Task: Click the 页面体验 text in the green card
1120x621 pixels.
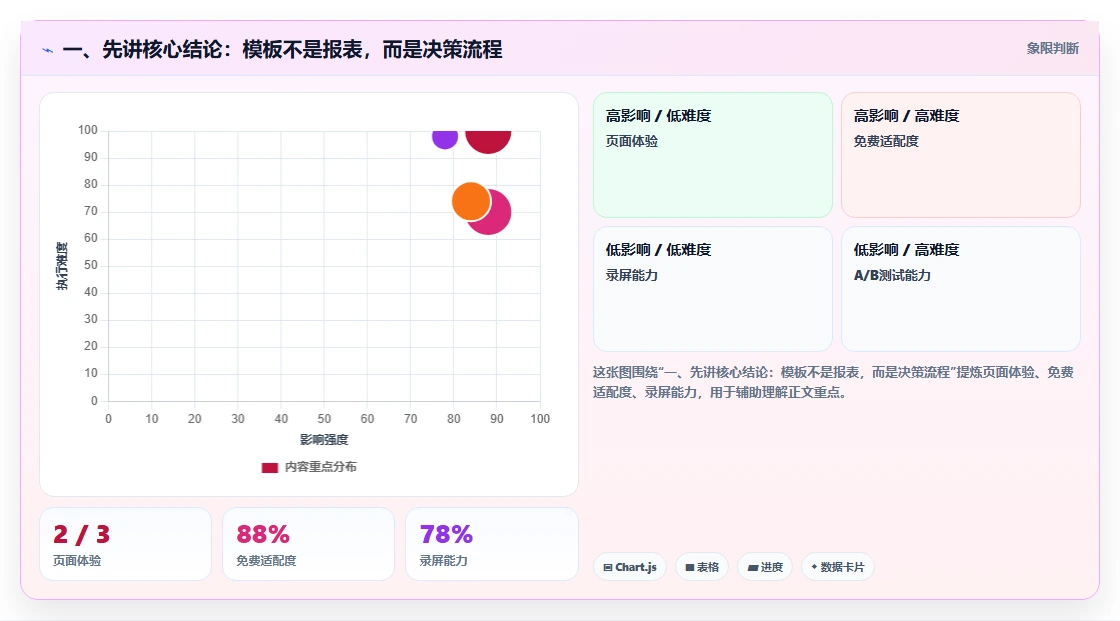Action: point(631,141)
